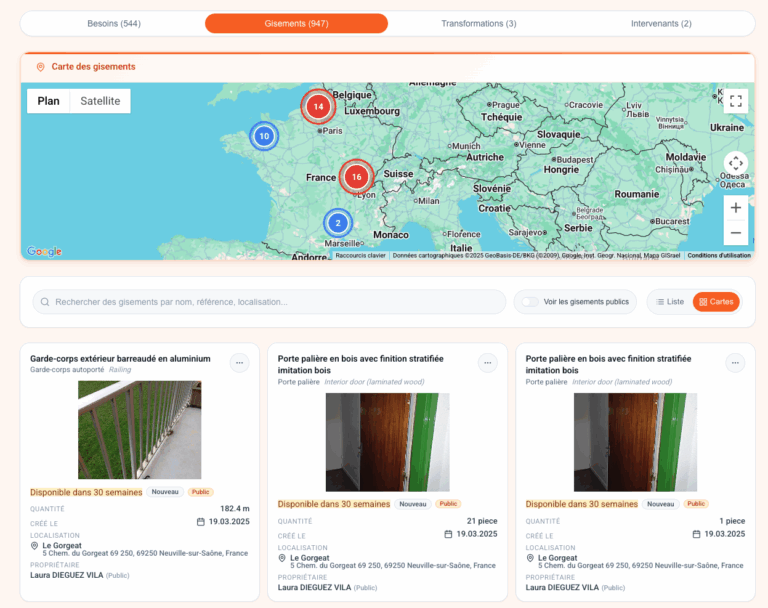Viewport: 768px width, 608px height.
Task: Click the gisements search field
Action: coord(270,302)
